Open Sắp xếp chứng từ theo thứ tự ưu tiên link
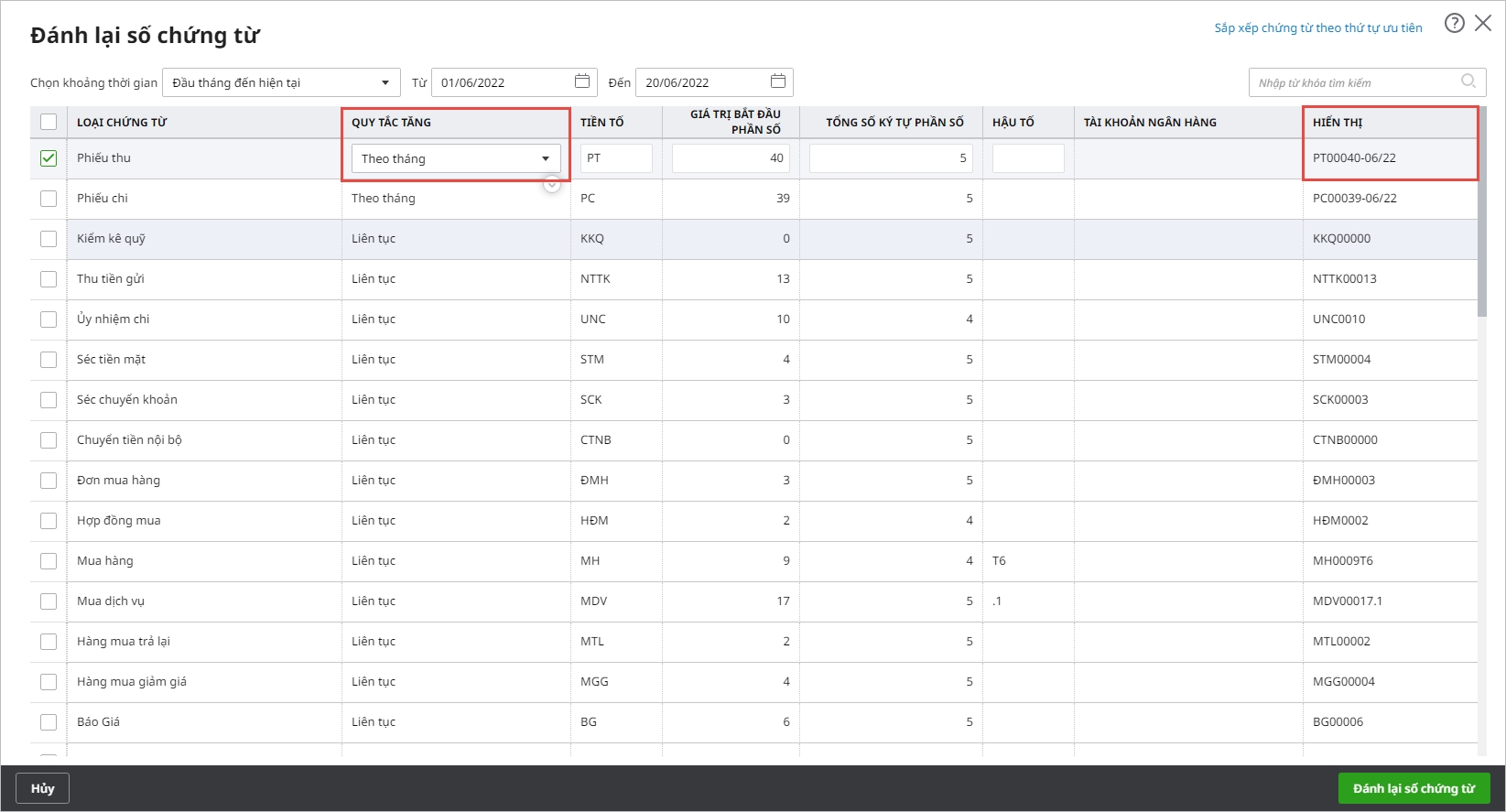Screen dimensions: 1506x812 (1317, 28)
